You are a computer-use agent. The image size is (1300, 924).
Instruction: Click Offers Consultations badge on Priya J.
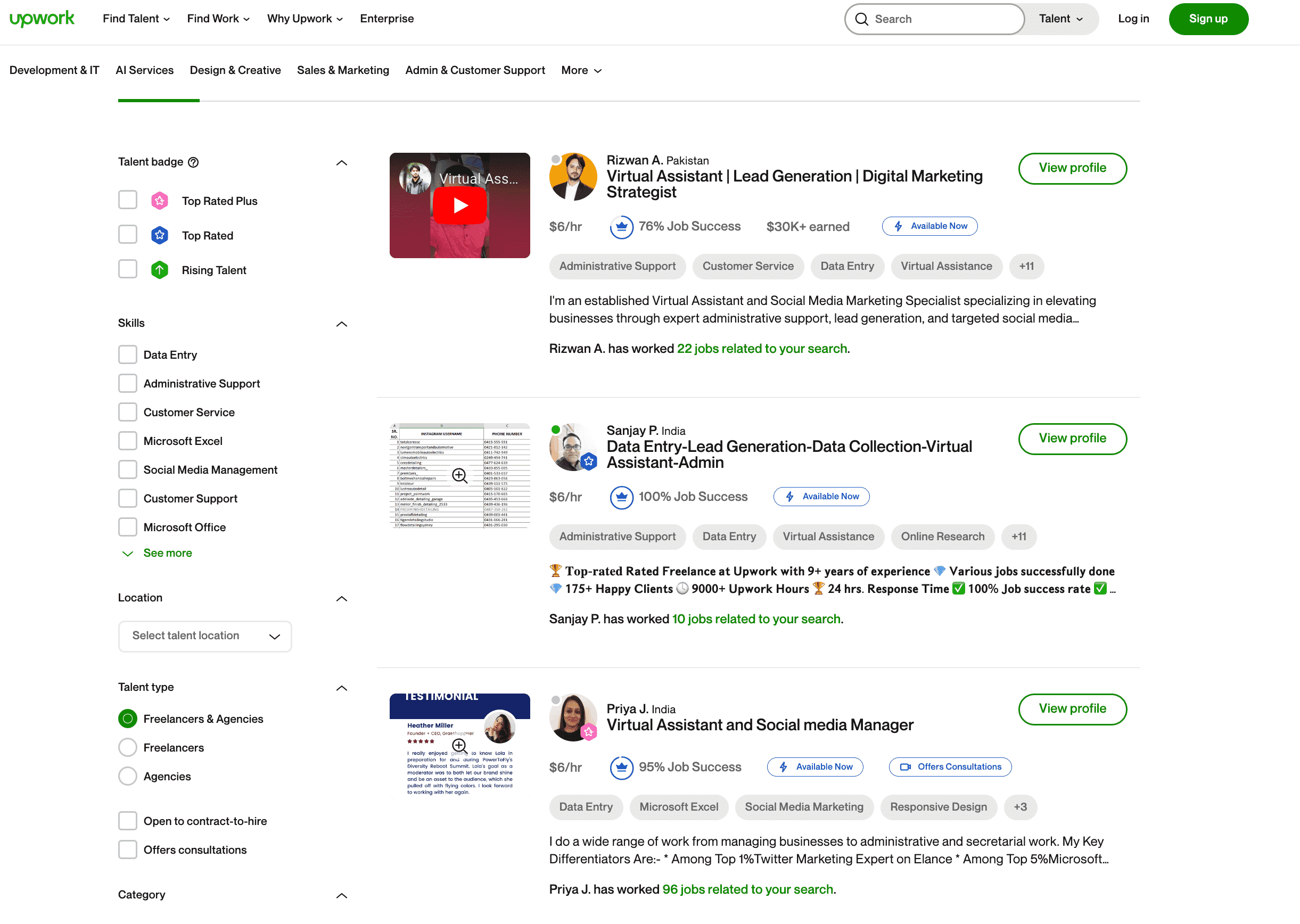[x=950, y=767]
